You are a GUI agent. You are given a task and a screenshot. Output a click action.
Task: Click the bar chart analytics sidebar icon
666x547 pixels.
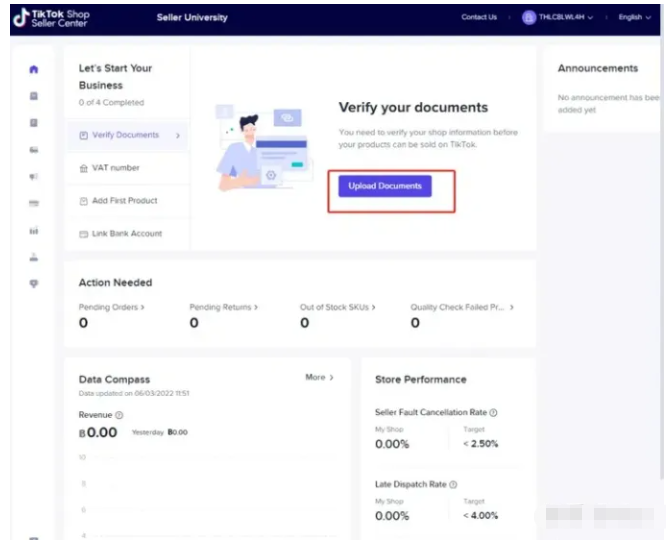(34, 231)
